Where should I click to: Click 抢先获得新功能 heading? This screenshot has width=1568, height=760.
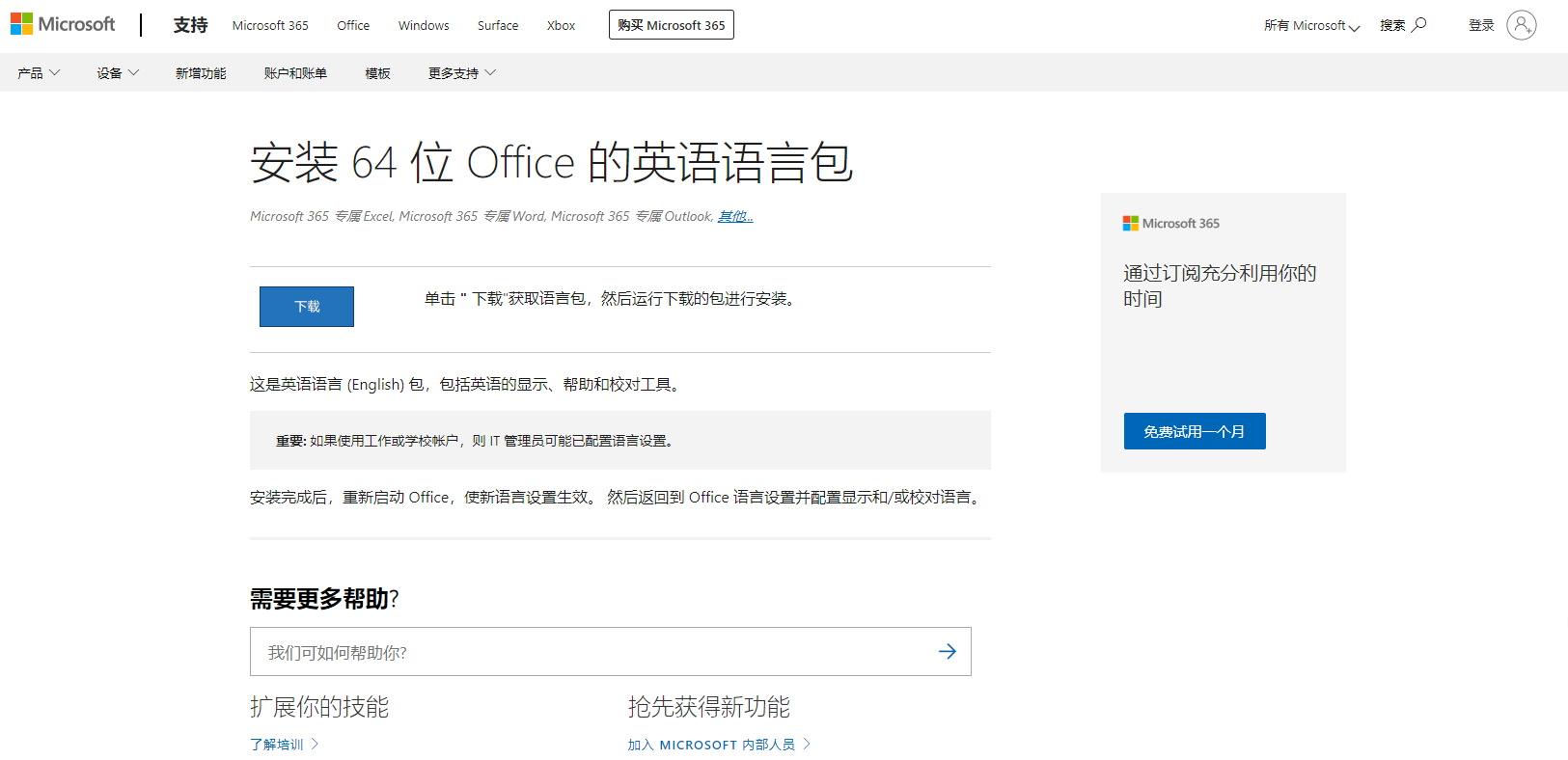pos(709,707)
